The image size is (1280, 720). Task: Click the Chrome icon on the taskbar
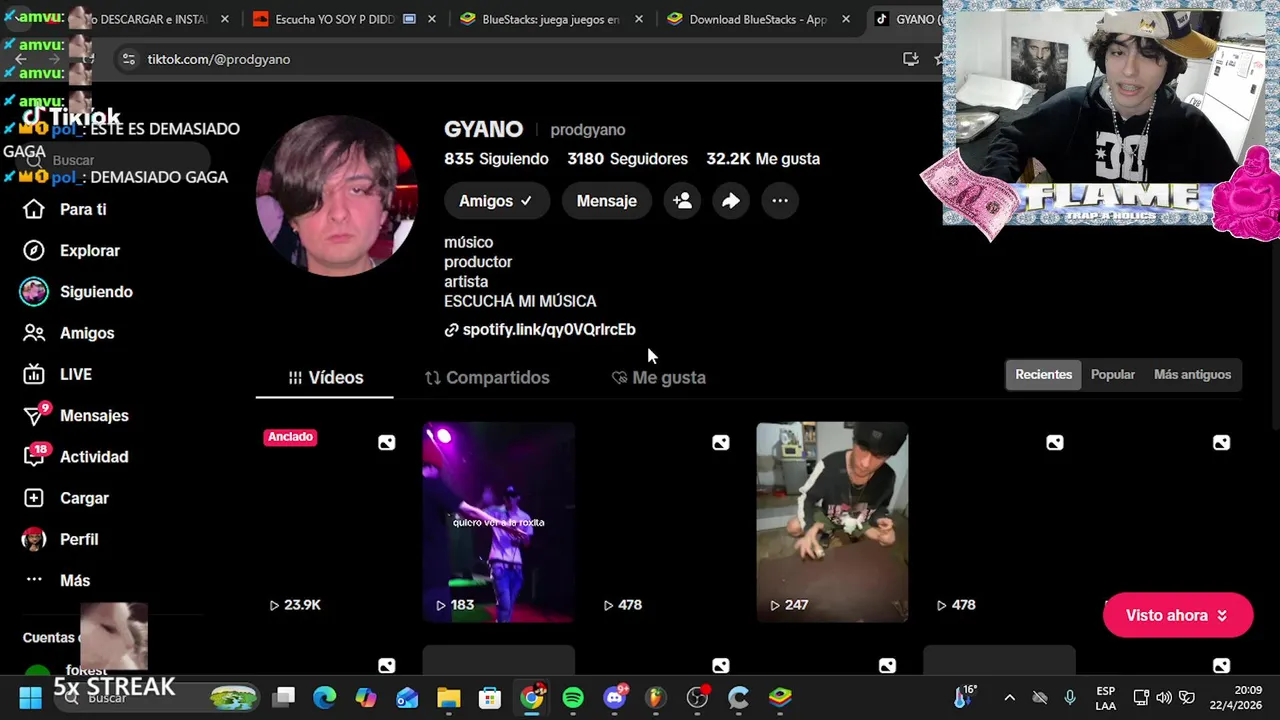point(532,698)
